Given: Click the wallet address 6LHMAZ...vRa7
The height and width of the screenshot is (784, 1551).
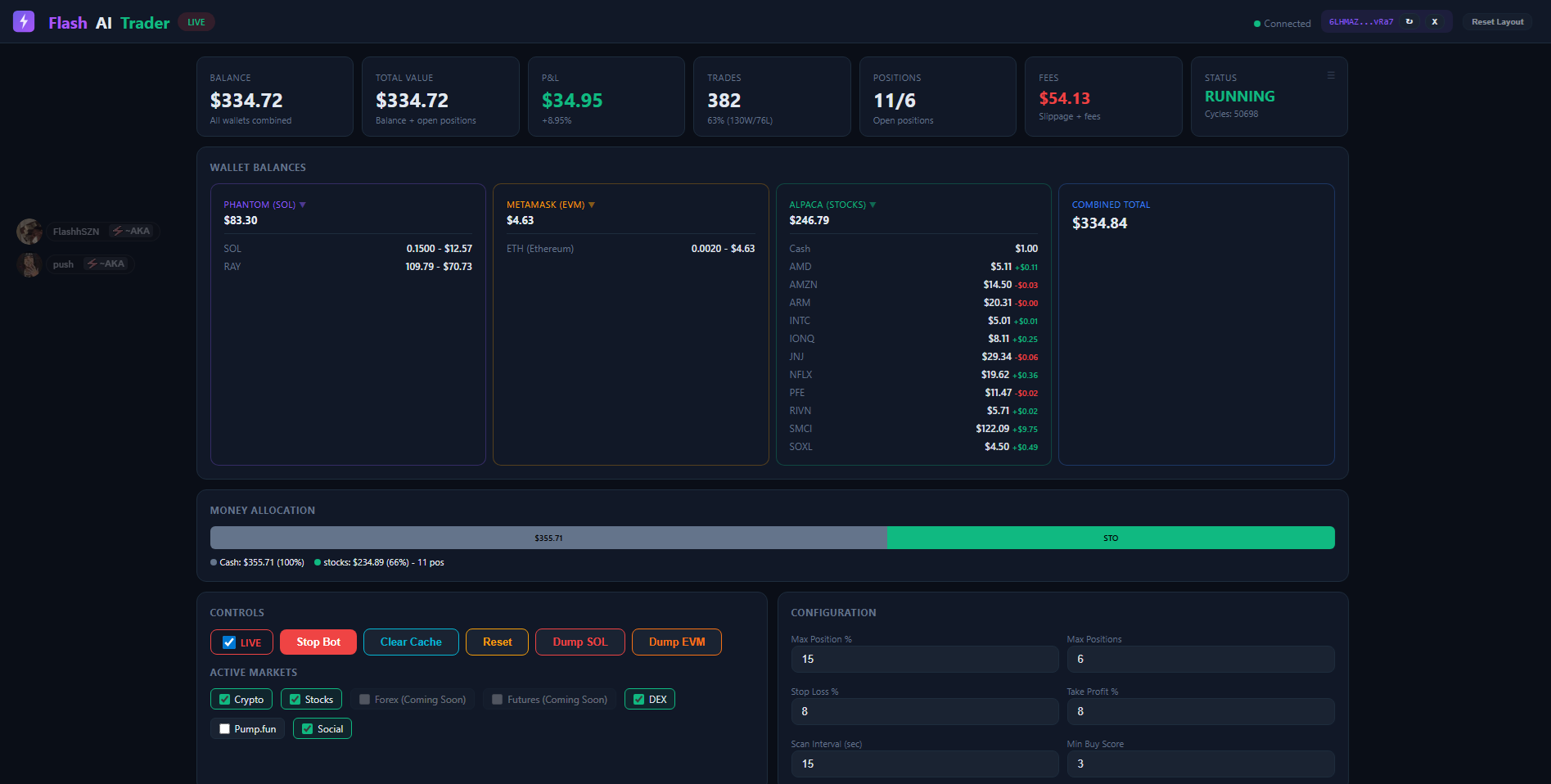Looking at the screenshot, I should (x=1361, y=22).
